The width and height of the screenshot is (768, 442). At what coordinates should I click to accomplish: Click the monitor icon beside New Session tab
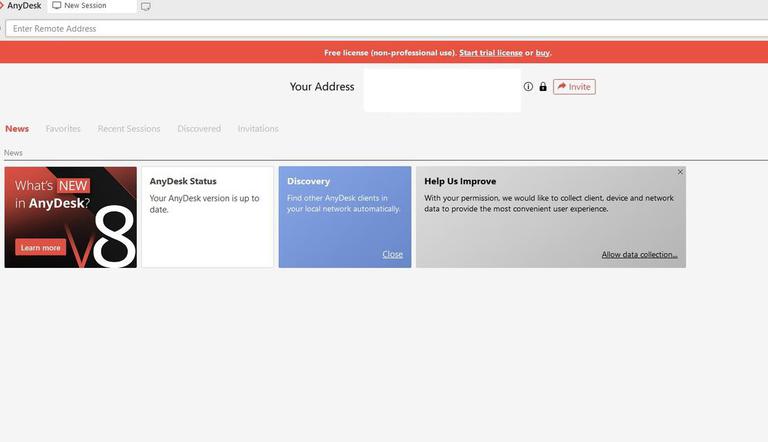145,6
